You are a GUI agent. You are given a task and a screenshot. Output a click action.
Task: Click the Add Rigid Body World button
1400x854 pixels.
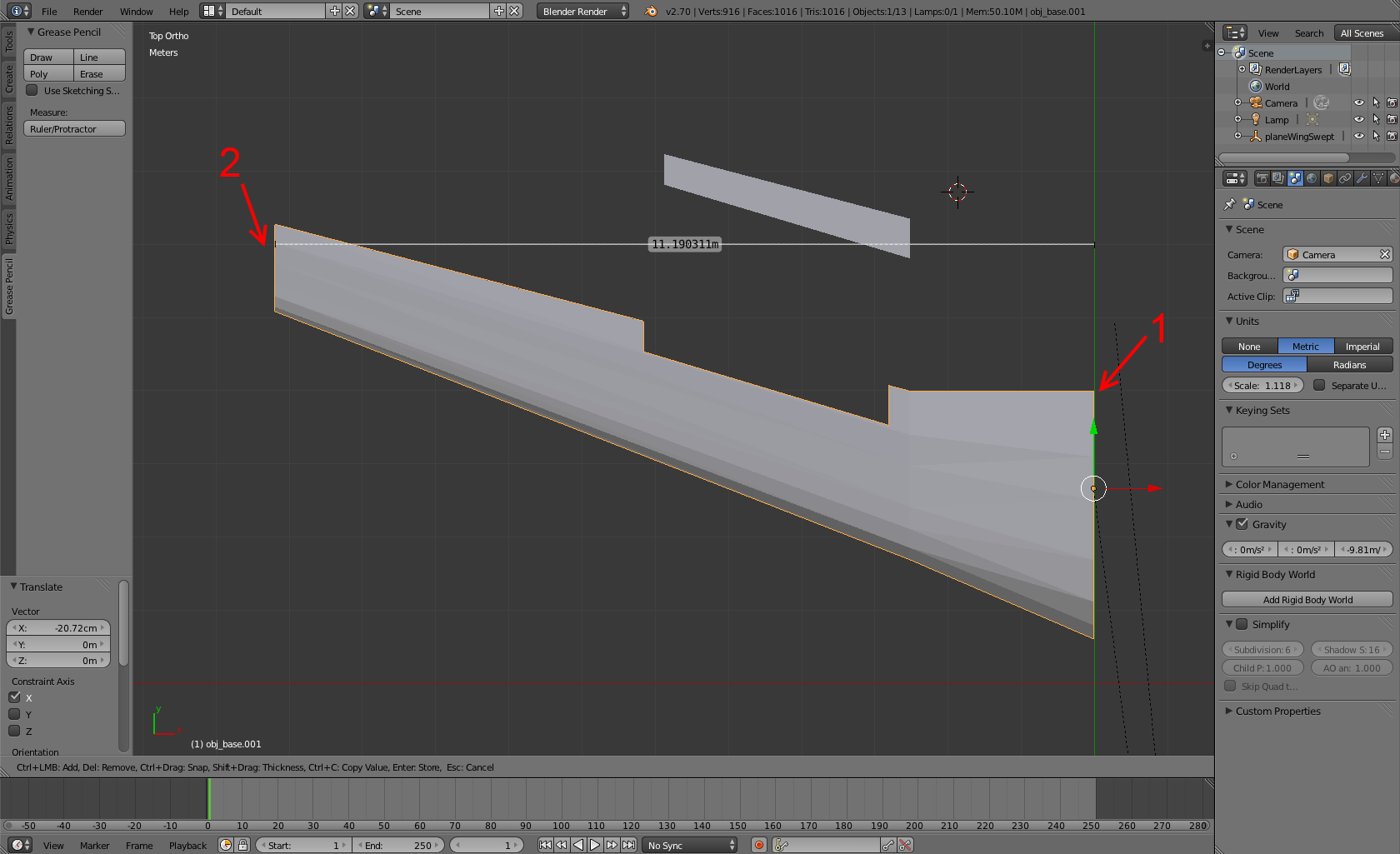click(1307, 600)
